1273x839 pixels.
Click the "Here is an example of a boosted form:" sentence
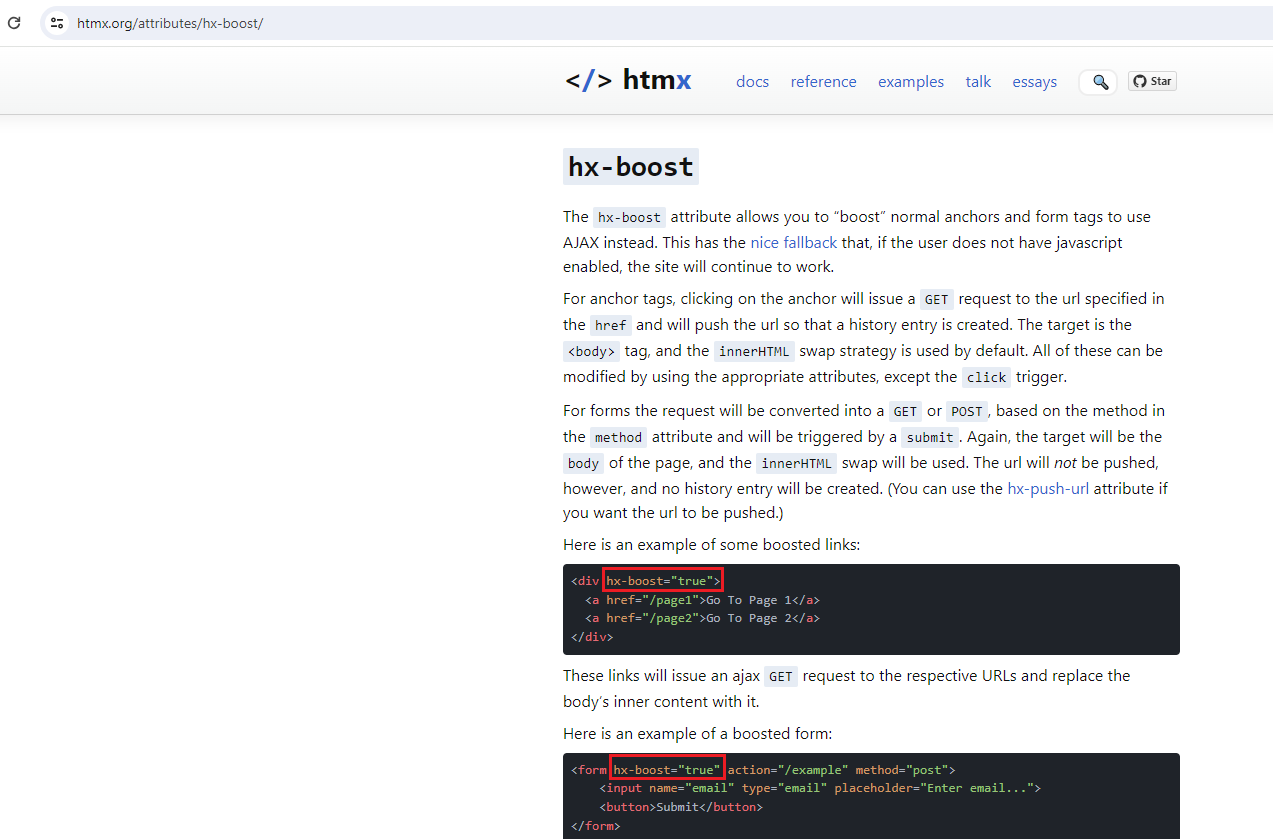click(x=697, y=734)
